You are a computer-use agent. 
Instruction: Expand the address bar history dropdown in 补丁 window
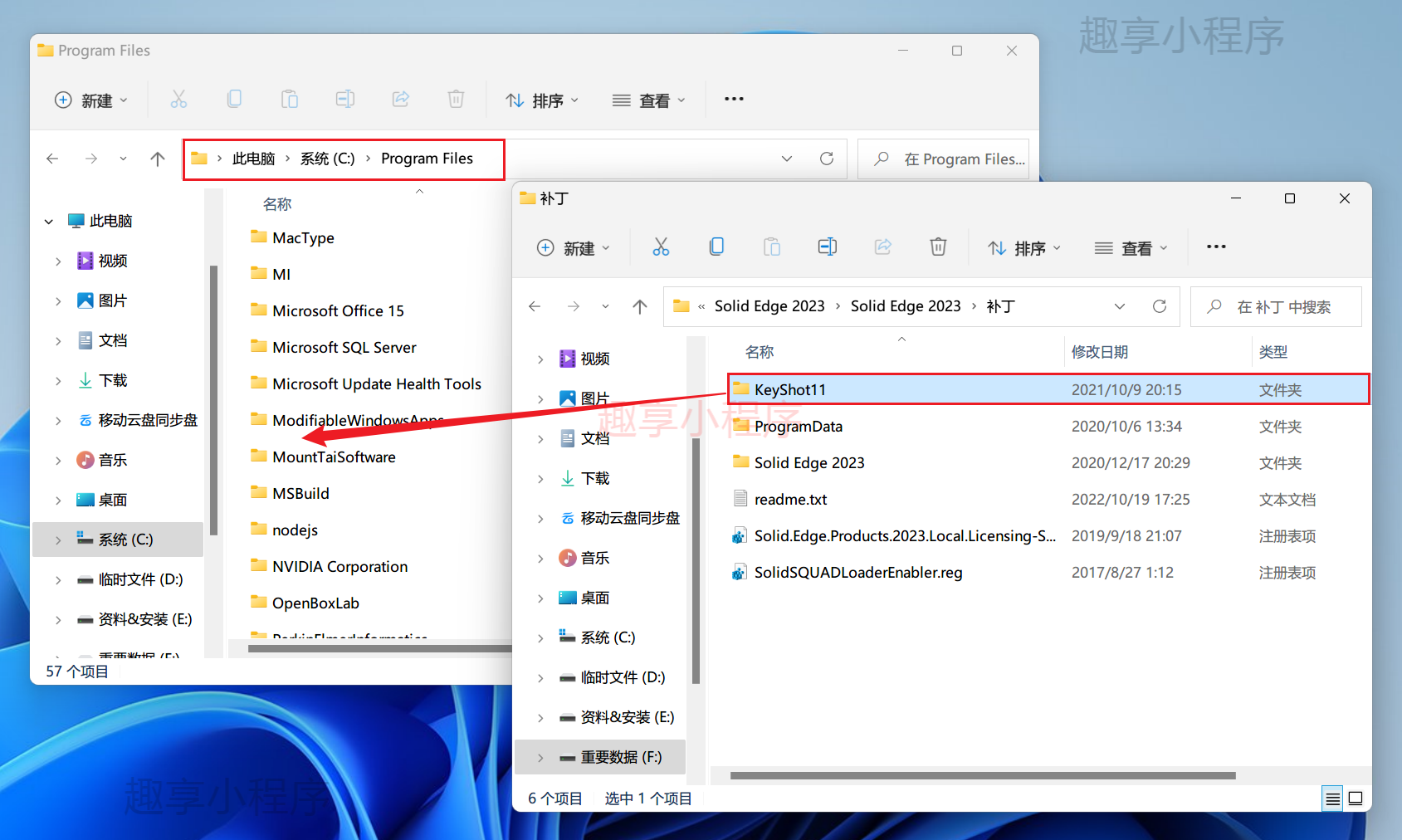coord(1120,306)
